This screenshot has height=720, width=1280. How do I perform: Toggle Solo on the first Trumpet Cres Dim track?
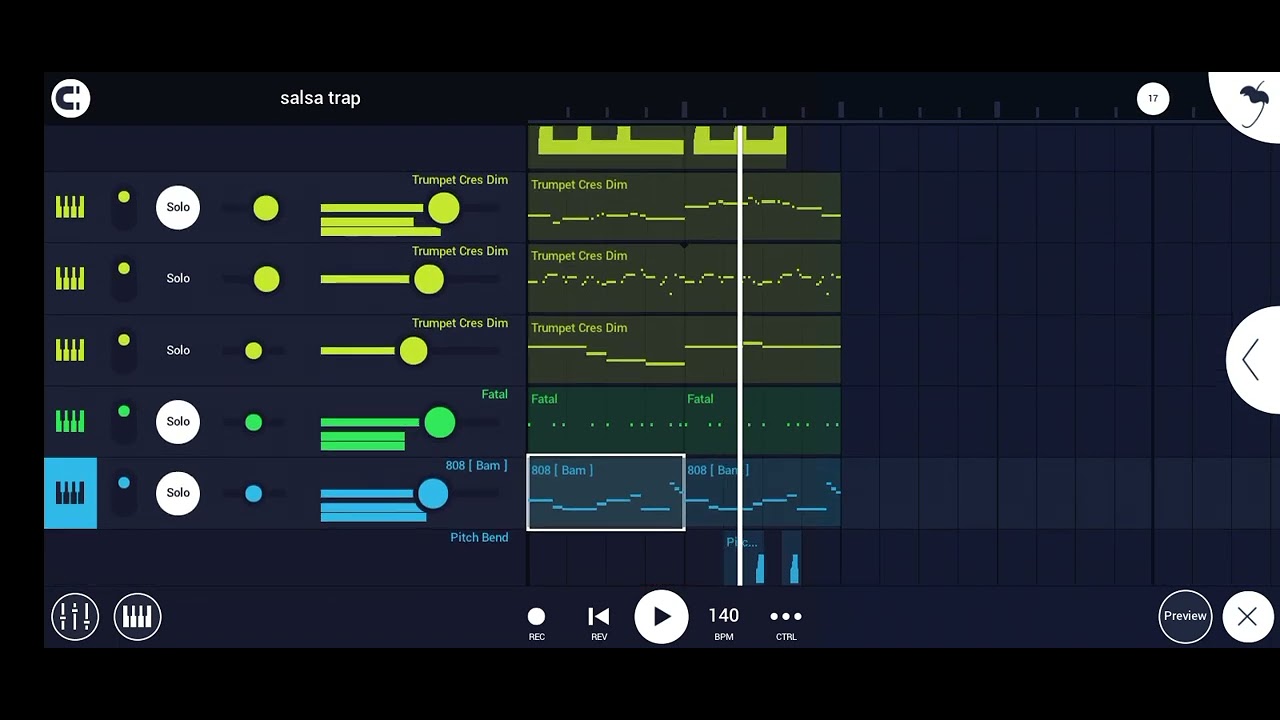coord(178,207)
